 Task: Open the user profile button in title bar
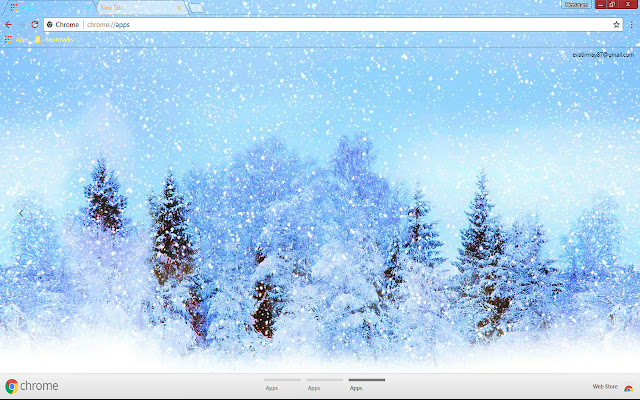576,4
